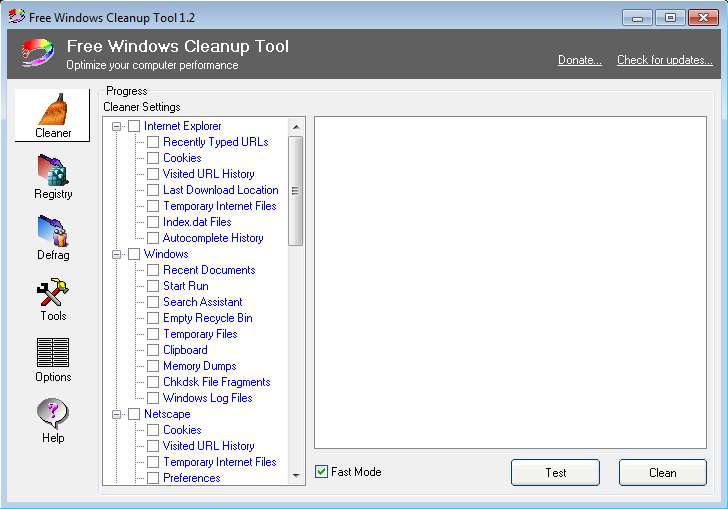This screenshot has width=728, height=509.
Task: Collapse the Internet Explorer tree node
Action: [x=116, y=126]
